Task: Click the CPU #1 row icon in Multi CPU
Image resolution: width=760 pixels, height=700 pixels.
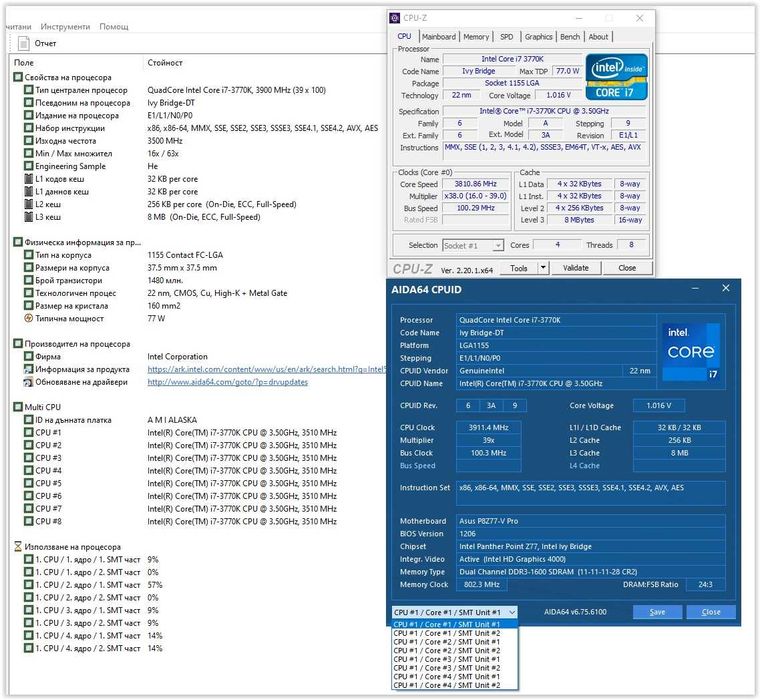Action: [x=29, y=432]
